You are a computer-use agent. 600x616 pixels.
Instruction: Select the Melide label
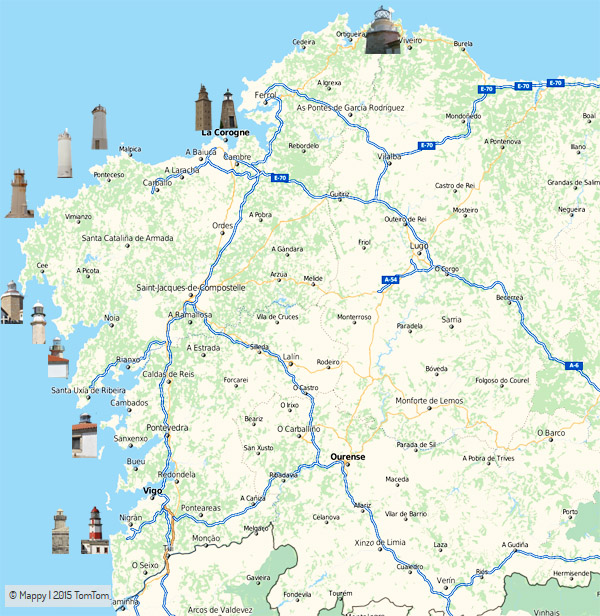click(313, 278)
